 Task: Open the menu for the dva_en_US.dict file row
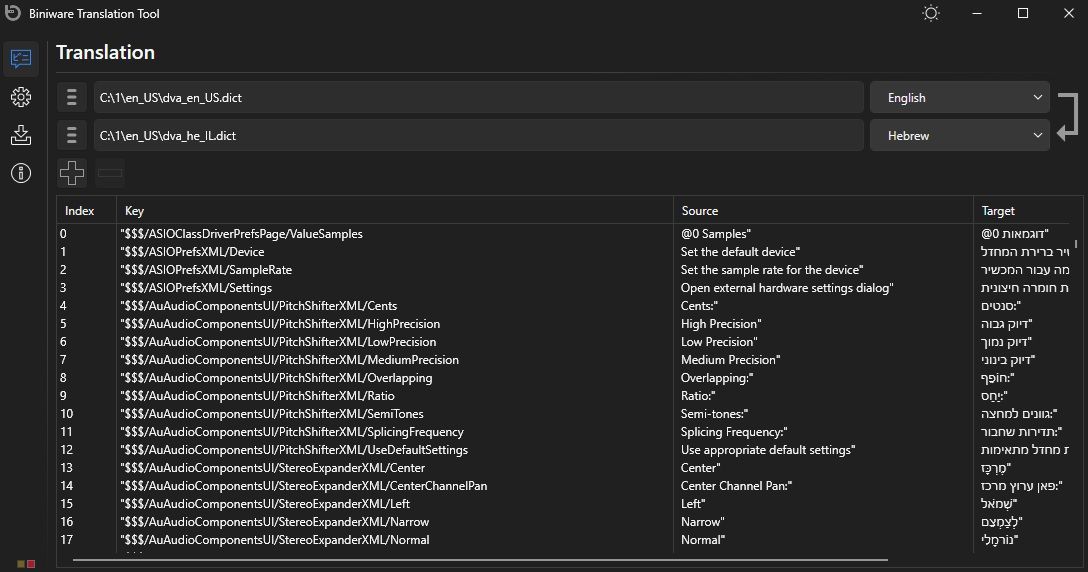coord(71,98)
